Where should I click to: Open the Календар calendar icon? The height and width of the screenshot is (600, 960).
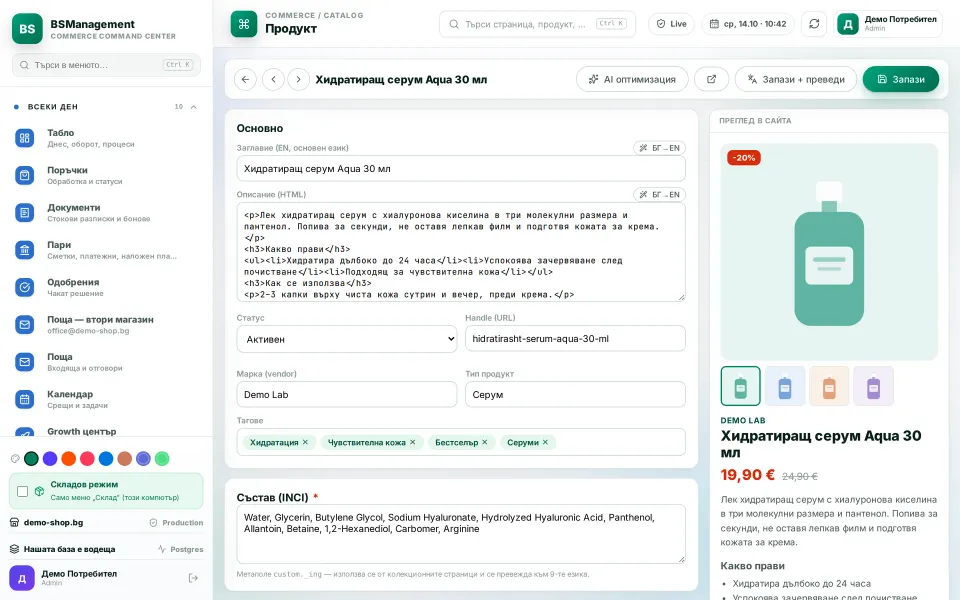click(24, 399)
